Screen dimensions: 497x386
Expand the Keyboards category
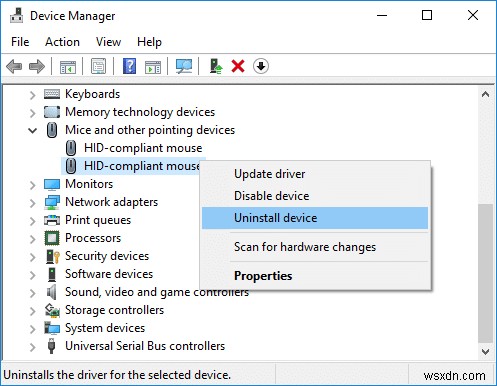point(32,95)
